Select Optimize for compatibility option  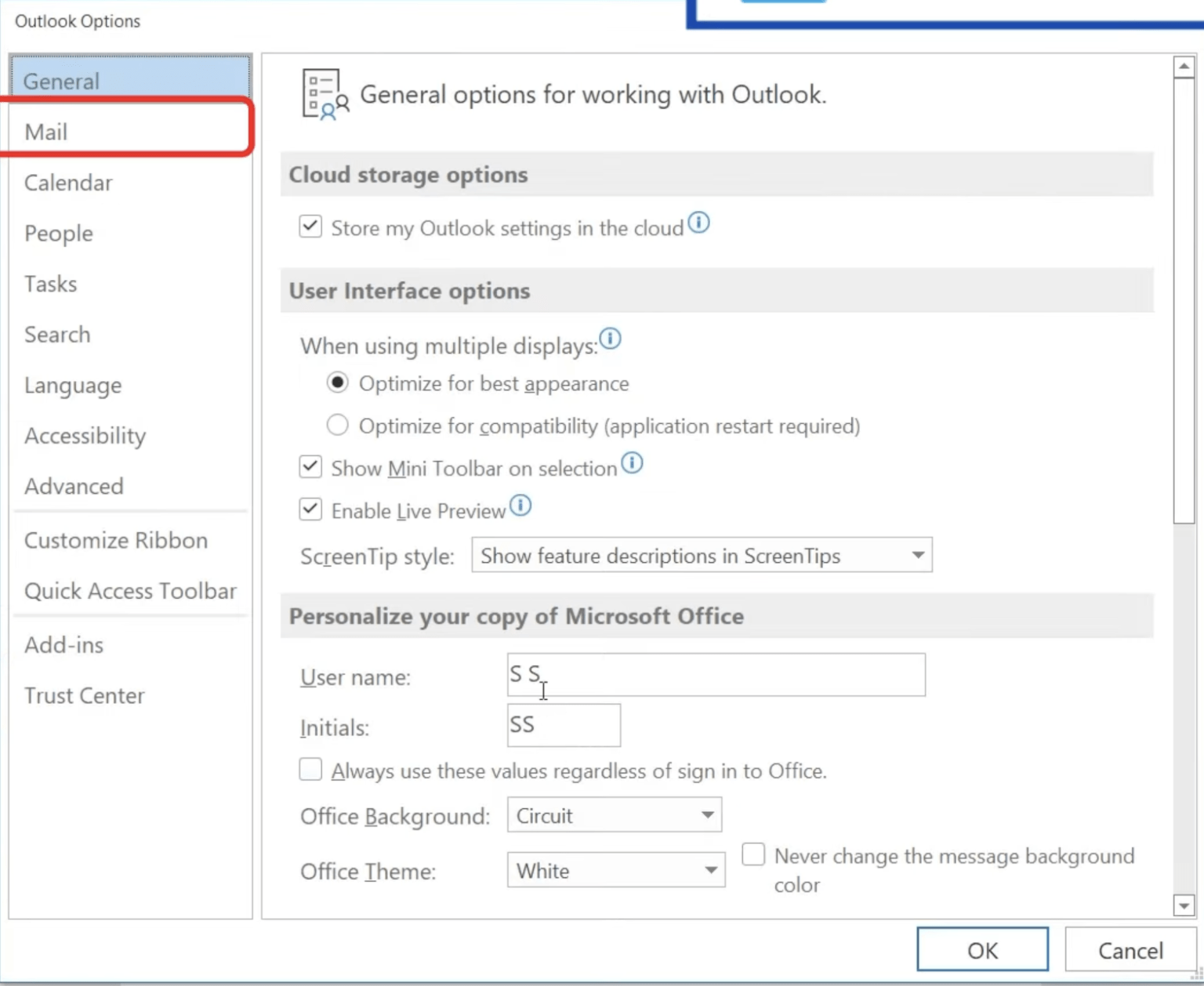coord(337,425)
